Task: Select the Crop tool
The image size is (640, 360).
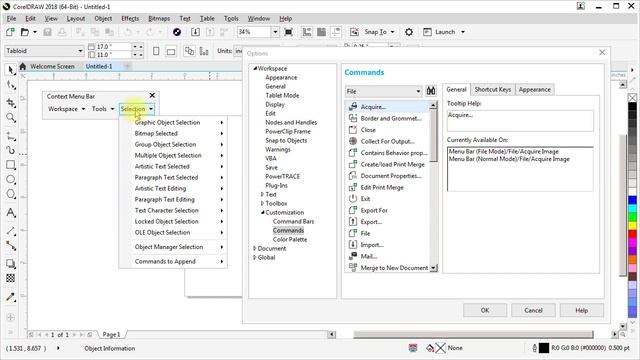Action: click(x=11, y=103)
